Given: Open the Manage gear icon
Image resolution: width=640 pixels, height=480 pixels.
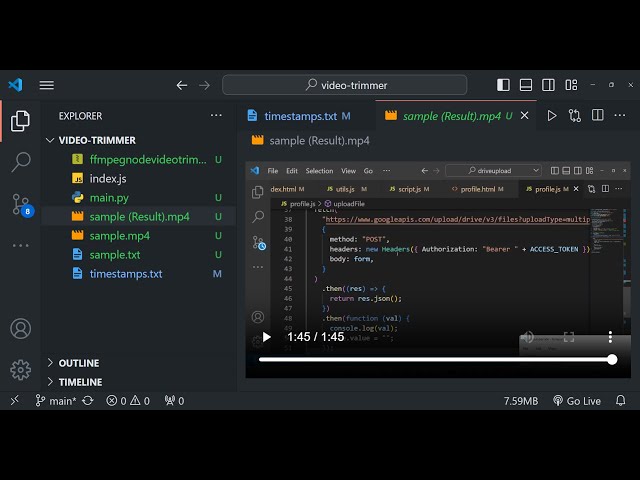Looking at the screenshot, I should click(20, 369).
